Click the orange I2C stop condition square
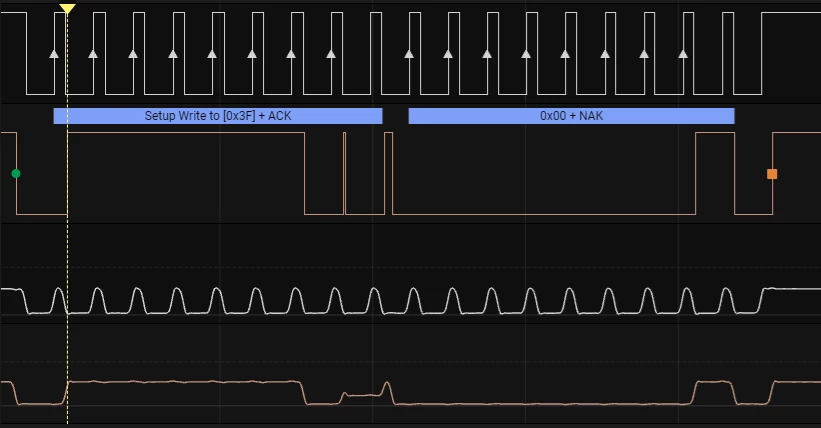The height and width of the screenshot is (428, 821). [x=772, y=174]
